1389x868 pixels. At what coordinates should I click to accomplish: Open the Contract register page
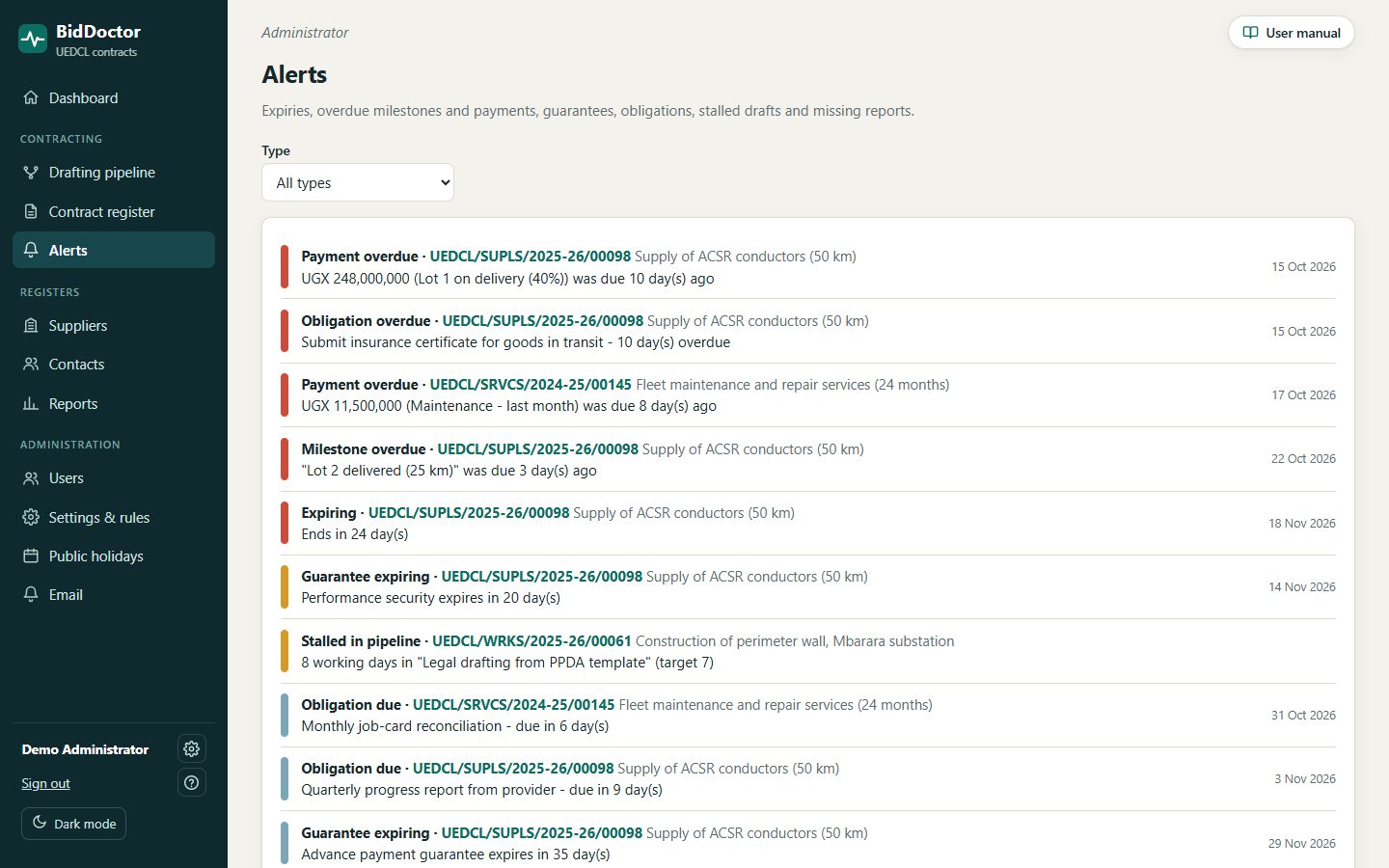pos(114,211)
